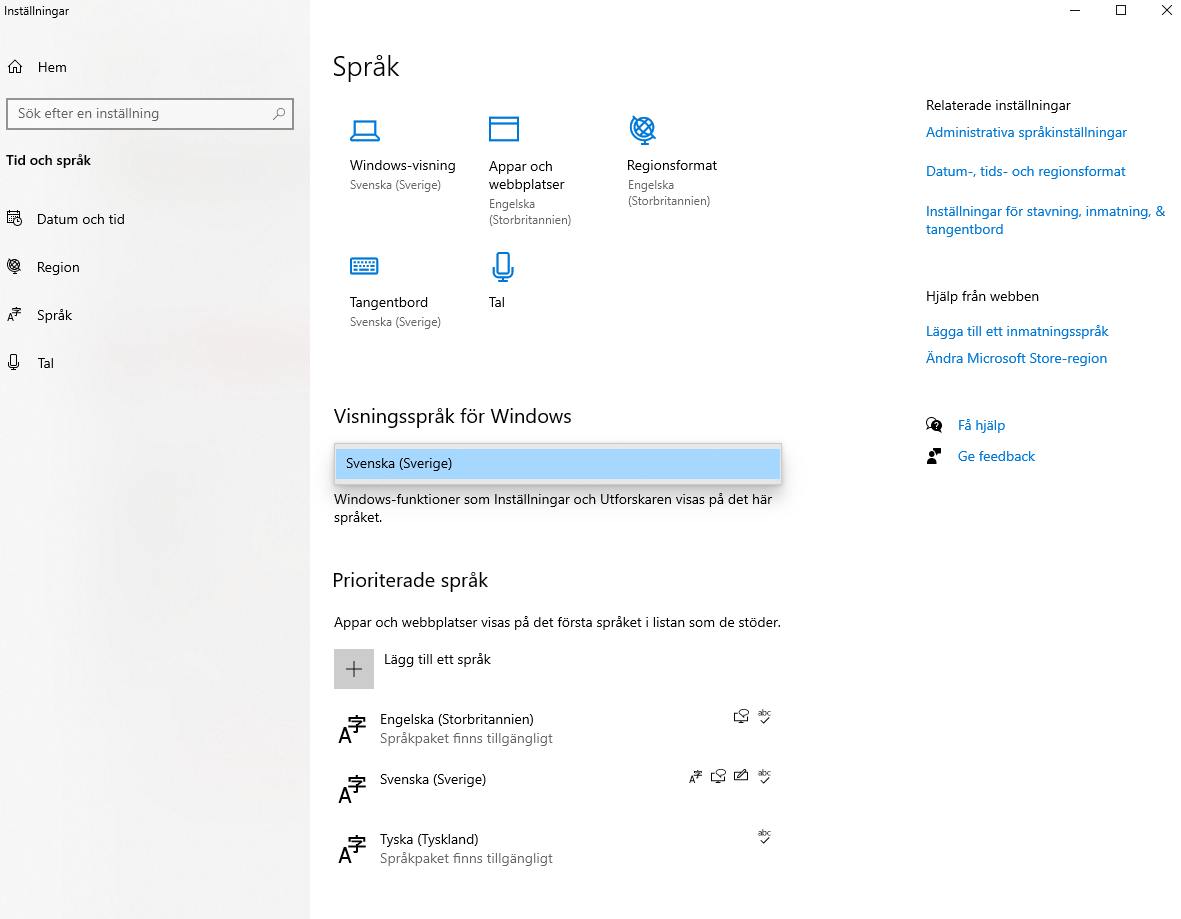This screenshot has width=1181, height=919.
Task: Click the Språk sidebar language icon
Action: coord(14,315)
